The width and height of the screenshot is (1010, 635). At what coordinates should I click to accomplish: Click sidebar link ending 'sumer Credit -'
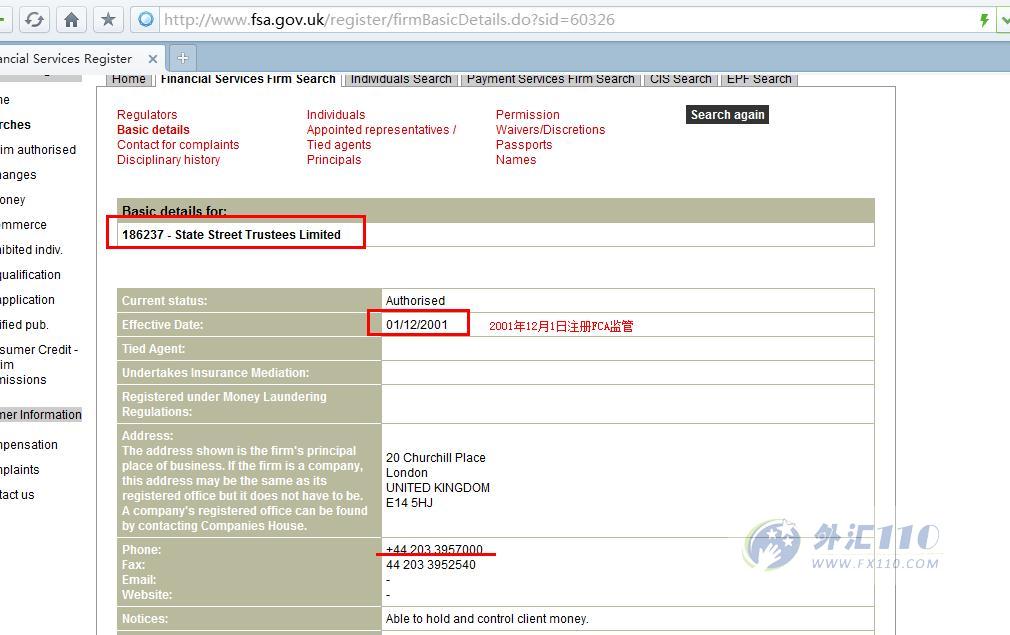(x=39, y=350)
